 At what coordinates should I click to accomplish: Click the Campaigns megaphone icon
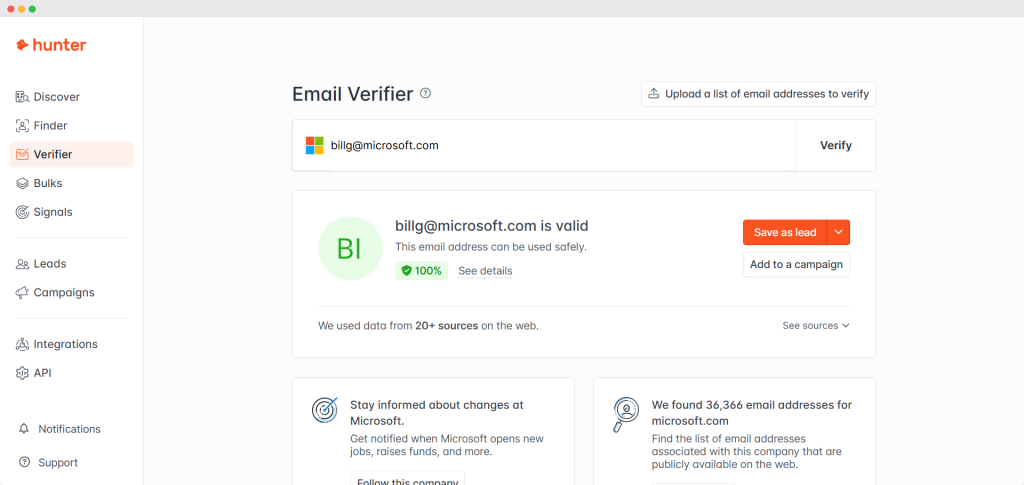[x=23, y=293]
